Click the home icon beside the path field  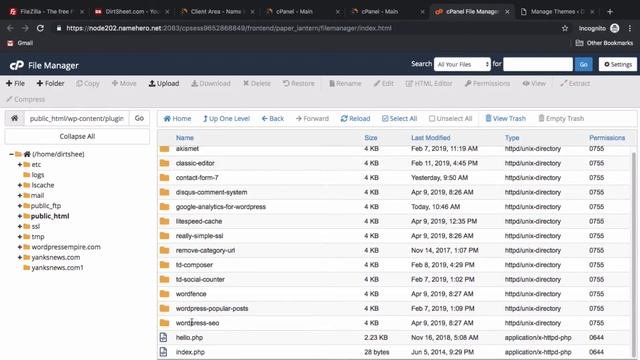point(14,118)
